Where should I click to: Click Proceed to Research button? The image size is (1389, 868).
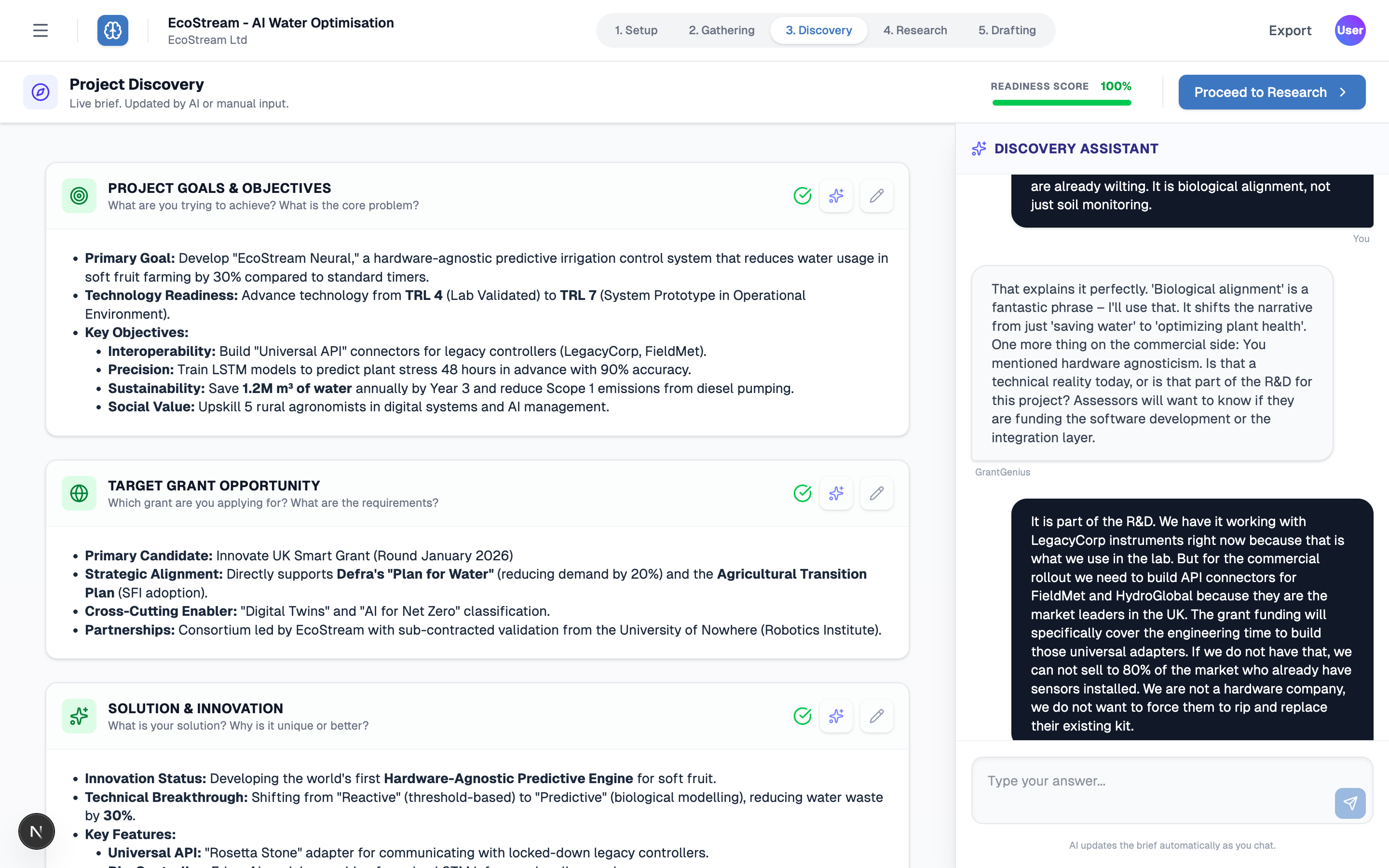point(1271,92)
